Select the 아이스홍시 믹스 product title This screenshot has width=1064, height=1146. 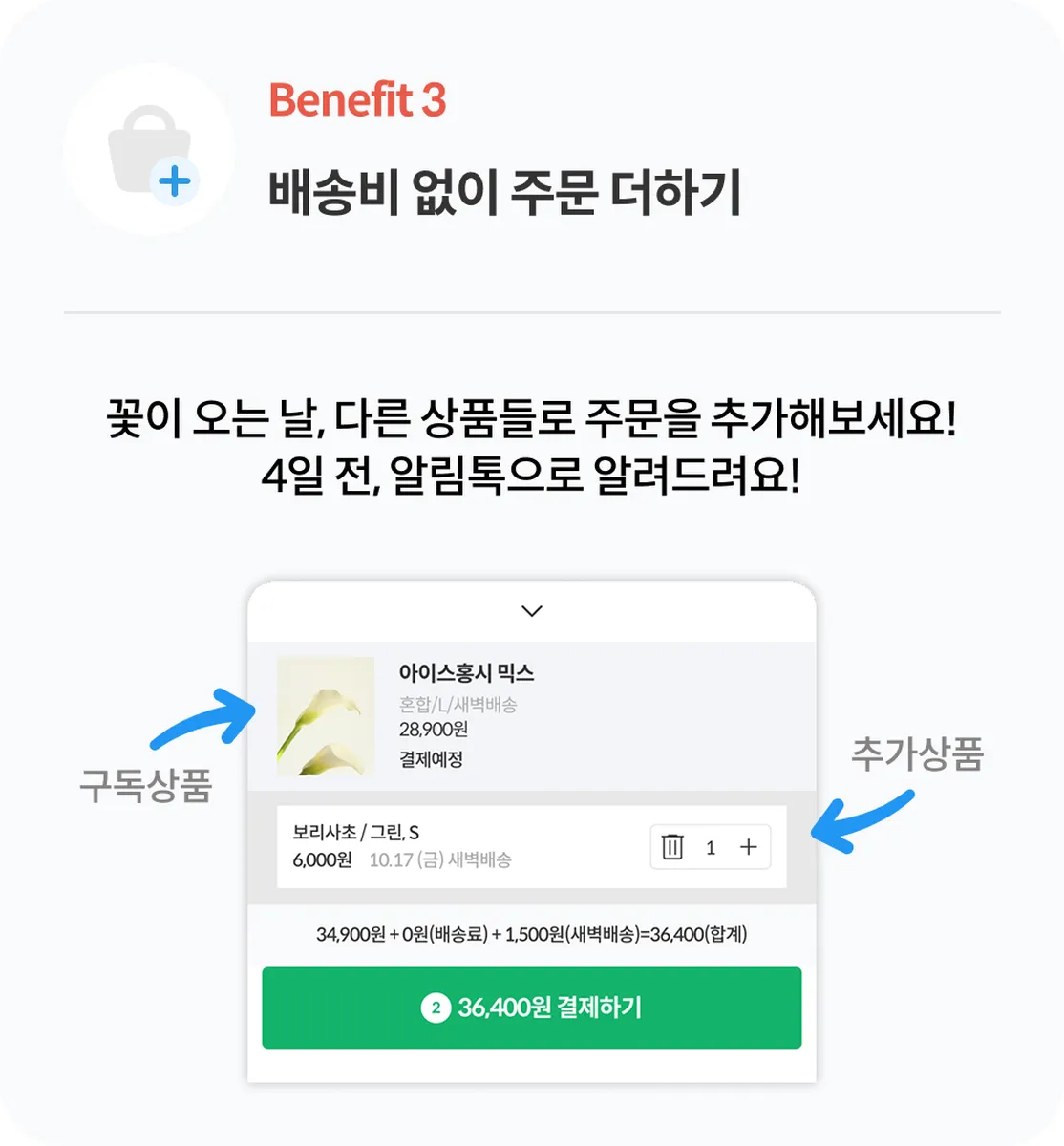pyautogui.click(x=466, y=673)
